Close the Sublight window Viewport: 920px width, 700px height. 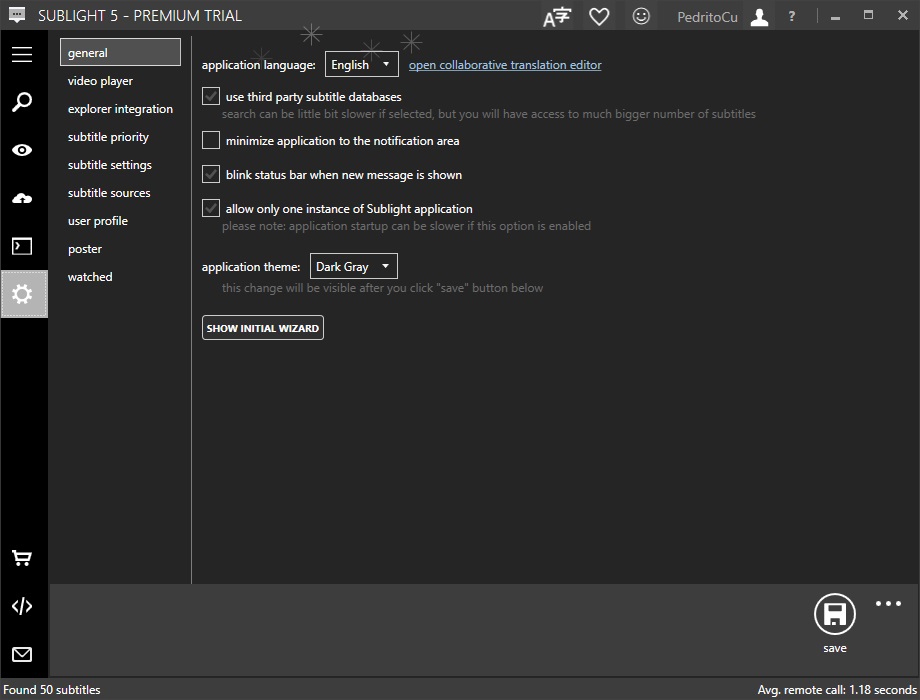click(902, 15)
